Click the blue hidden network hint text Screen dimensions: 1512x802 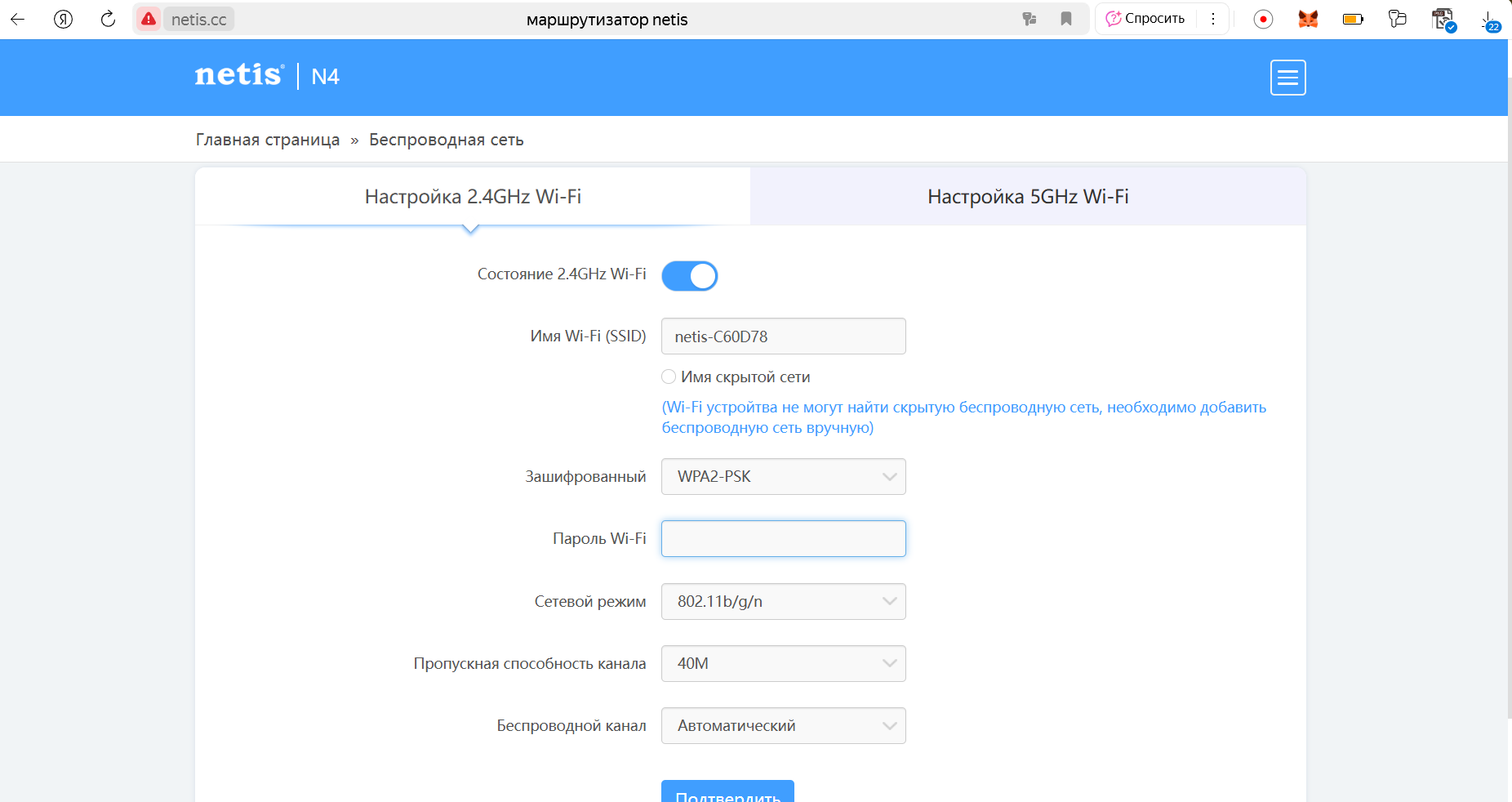pyautogui.click(x=963, y=417)
